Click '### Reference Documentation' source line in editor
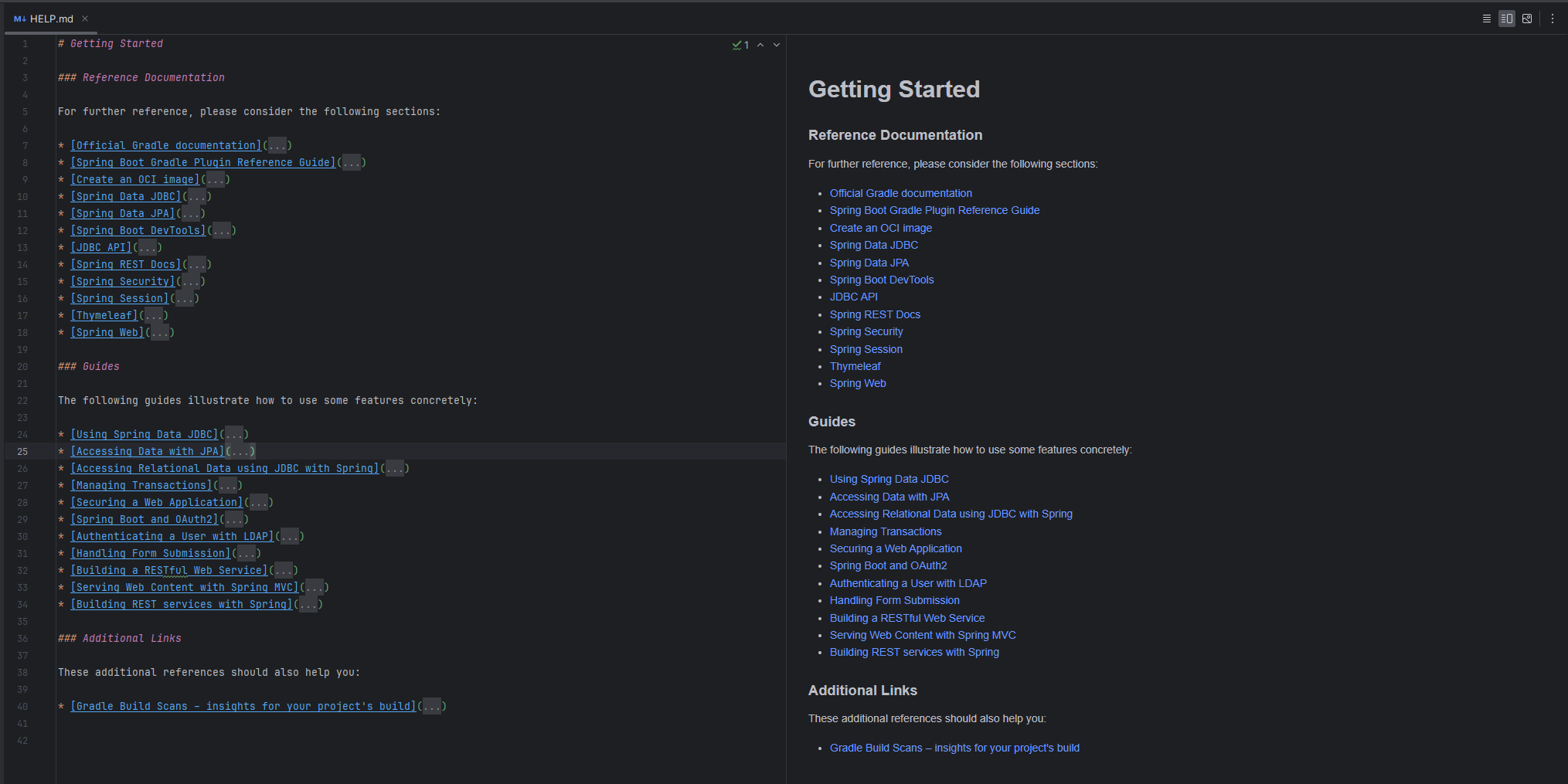 (x=141, y=78)
